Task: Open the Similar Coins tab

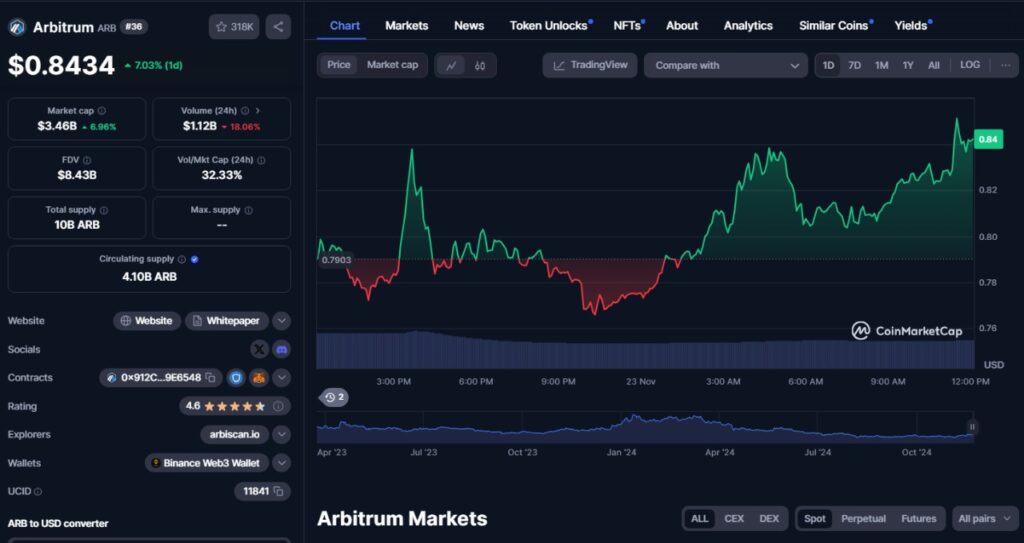Action: click(835, 25)
